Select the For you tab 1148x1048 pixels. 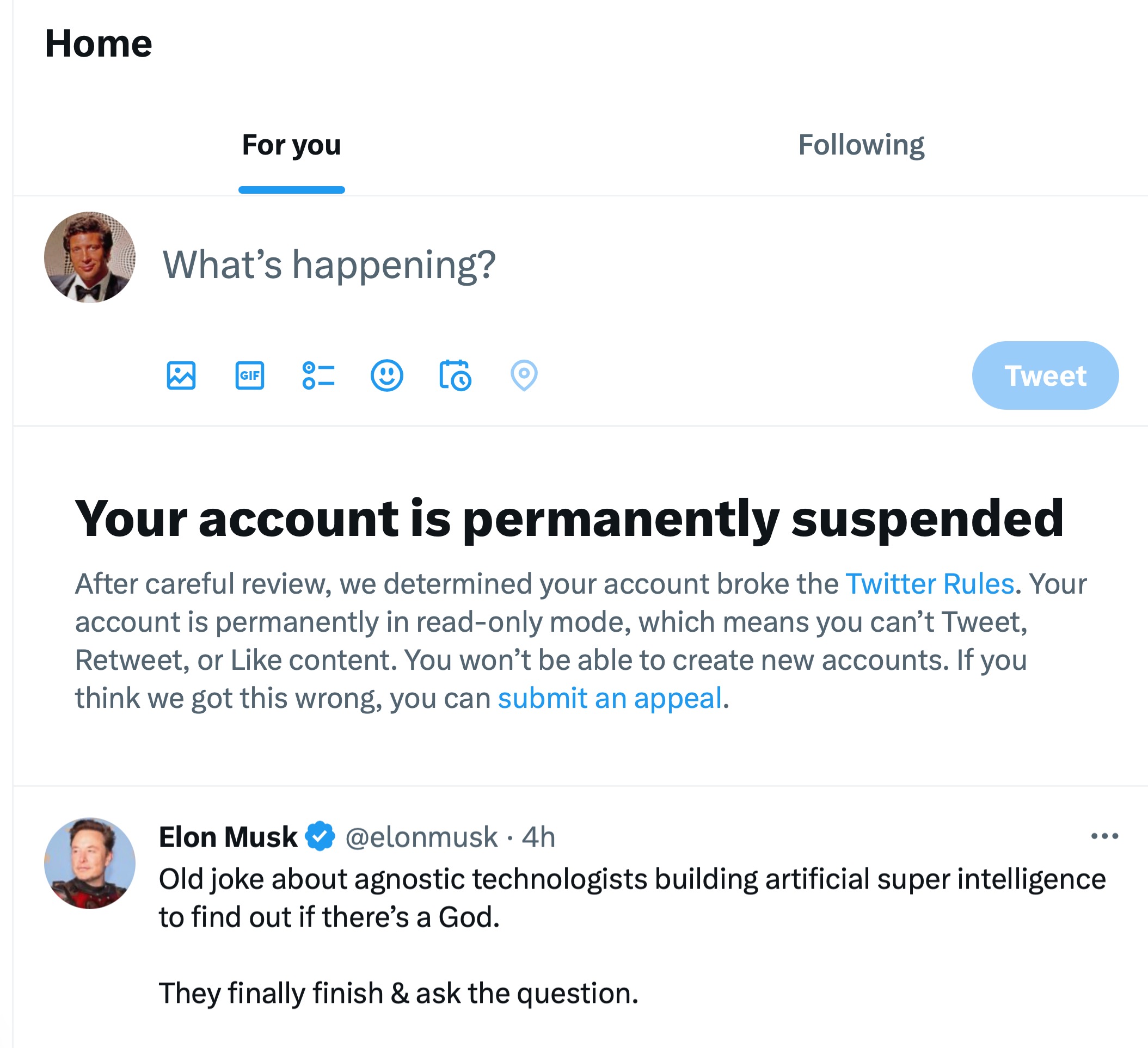[291, 145]
